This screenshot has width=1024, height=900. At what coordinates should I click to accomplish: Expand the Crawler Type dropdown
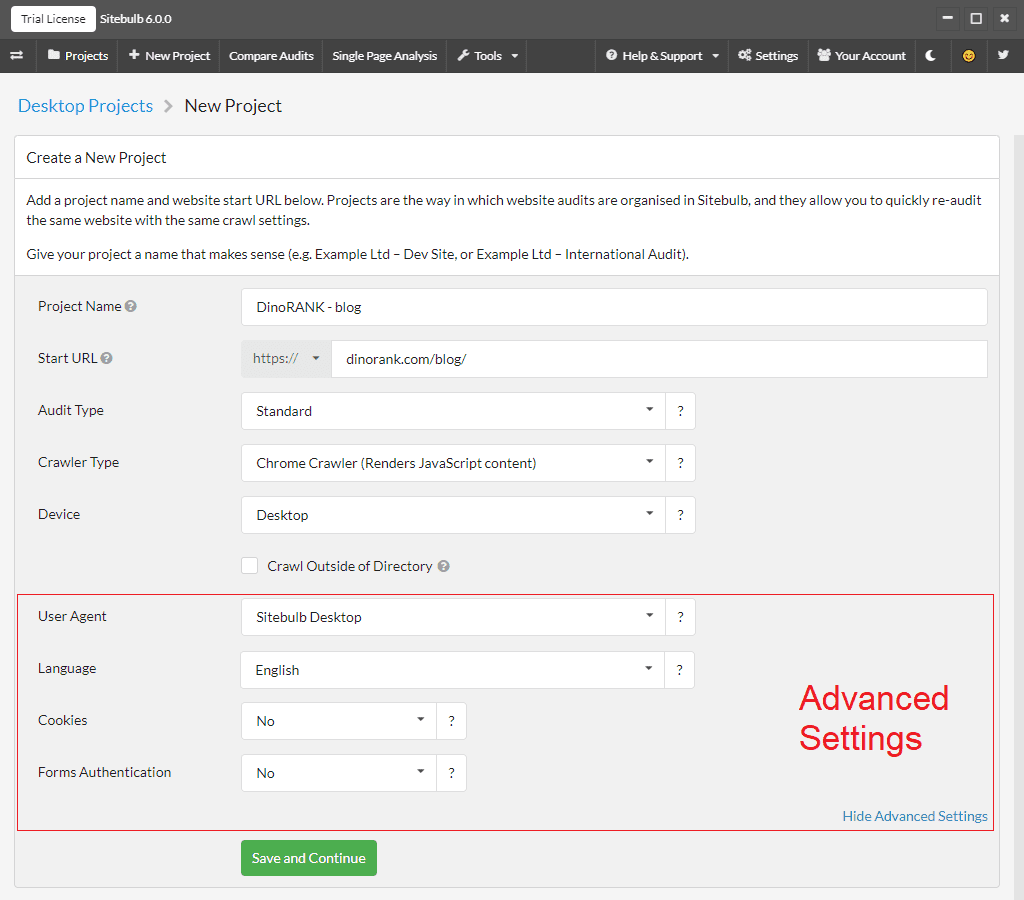point(453,463)
